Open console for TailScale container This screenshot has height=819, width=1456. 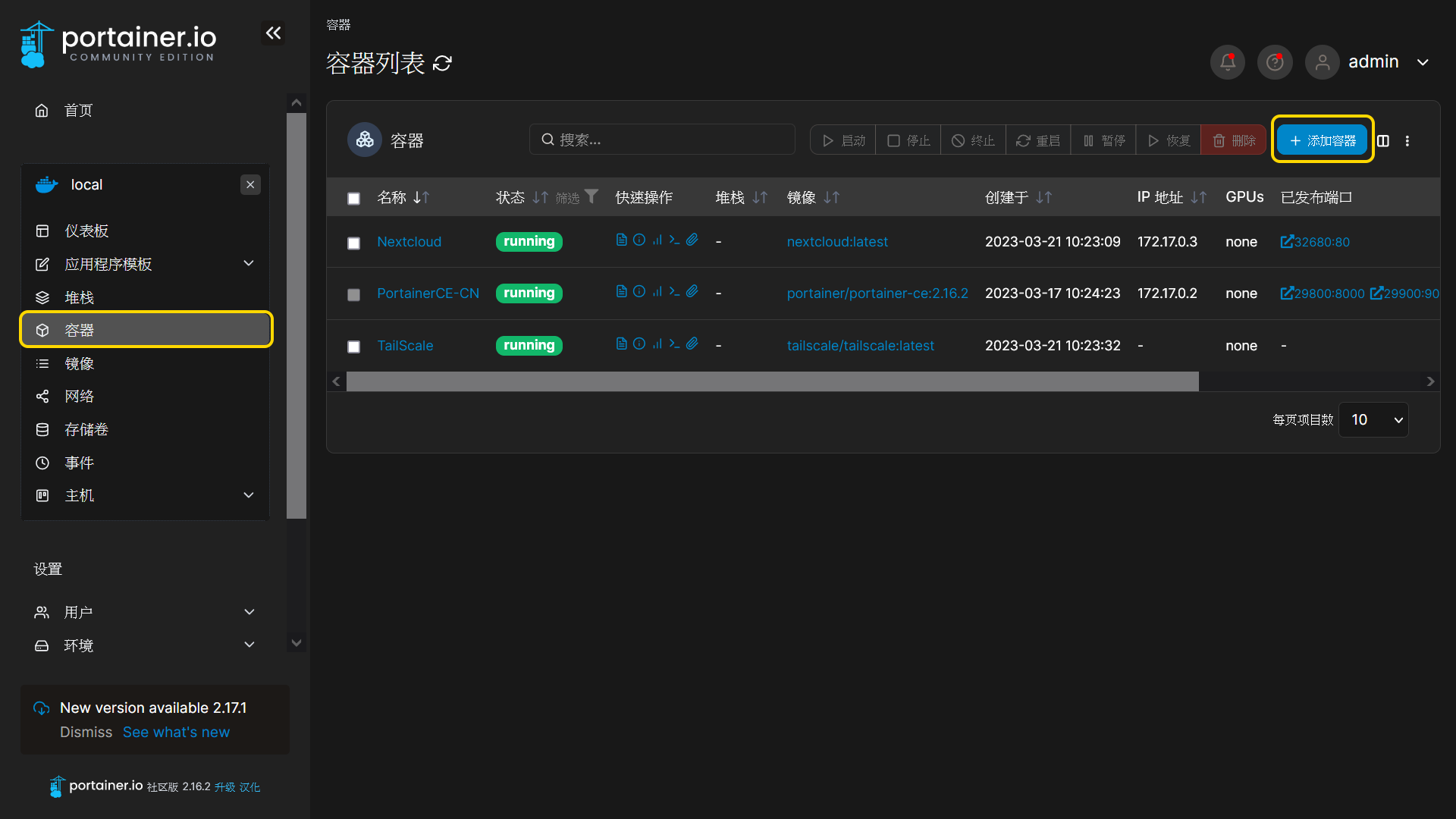(x=674, y=344)
